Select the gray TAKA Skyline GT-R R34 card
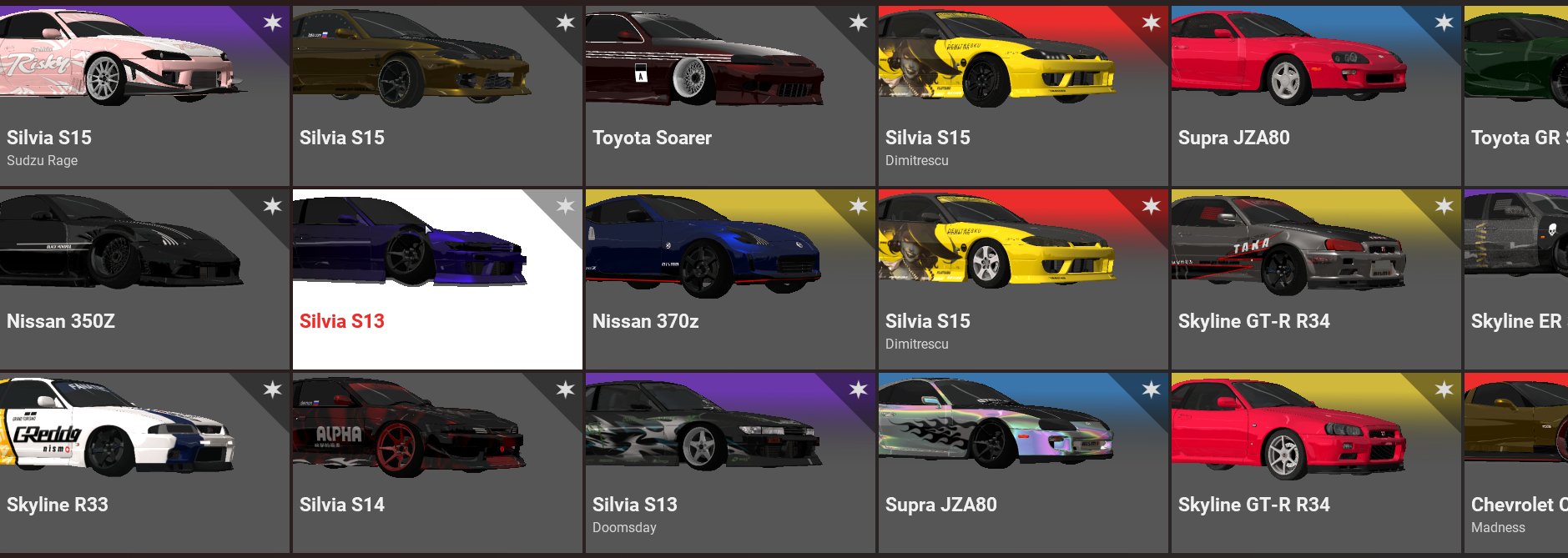 point(1316,279)
